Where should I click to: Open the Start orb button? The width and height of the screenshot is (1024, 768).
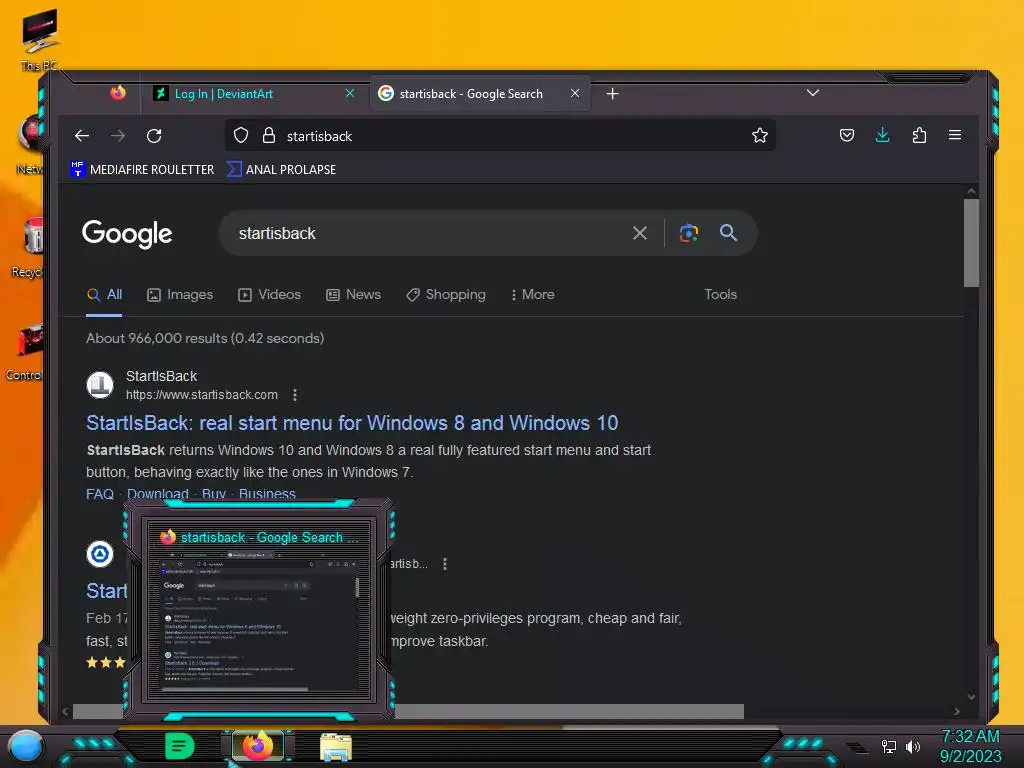click(x=26, y=748)
